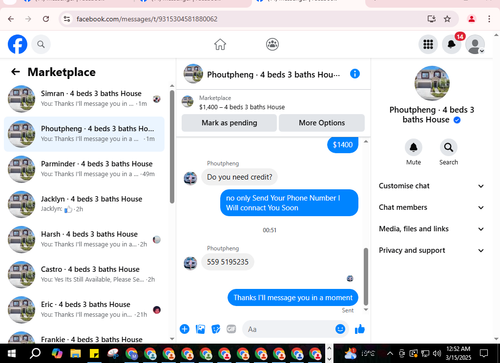Open notifications bell showing 14

(x=451, y=44)
